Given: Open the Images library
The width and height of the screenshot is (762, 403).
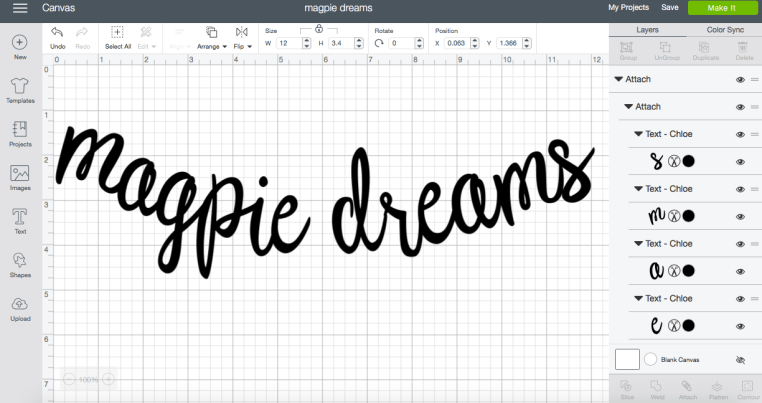Looking at the screenshot, I should (20, 177).
